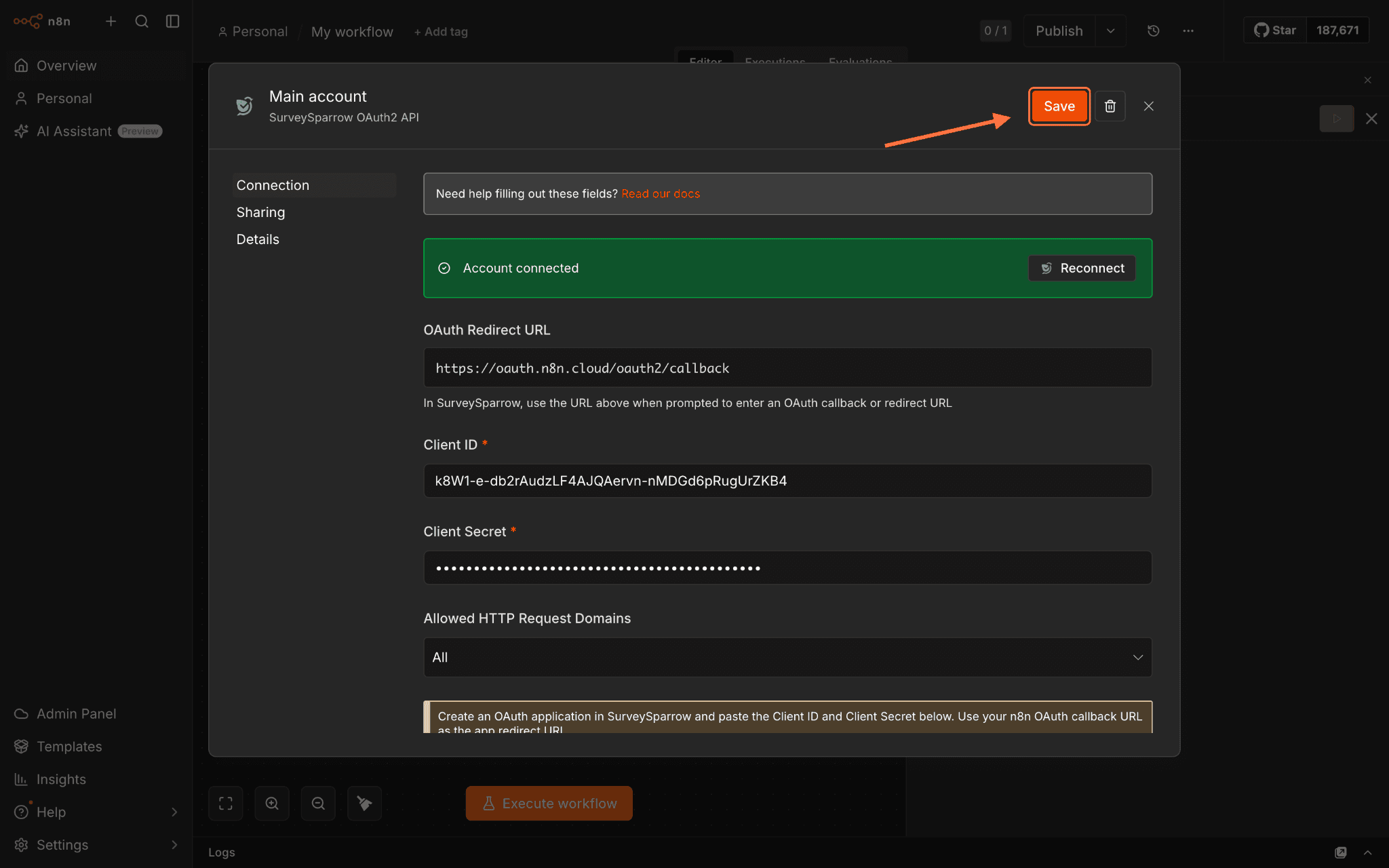Click the Publish button

point(1059,31)
